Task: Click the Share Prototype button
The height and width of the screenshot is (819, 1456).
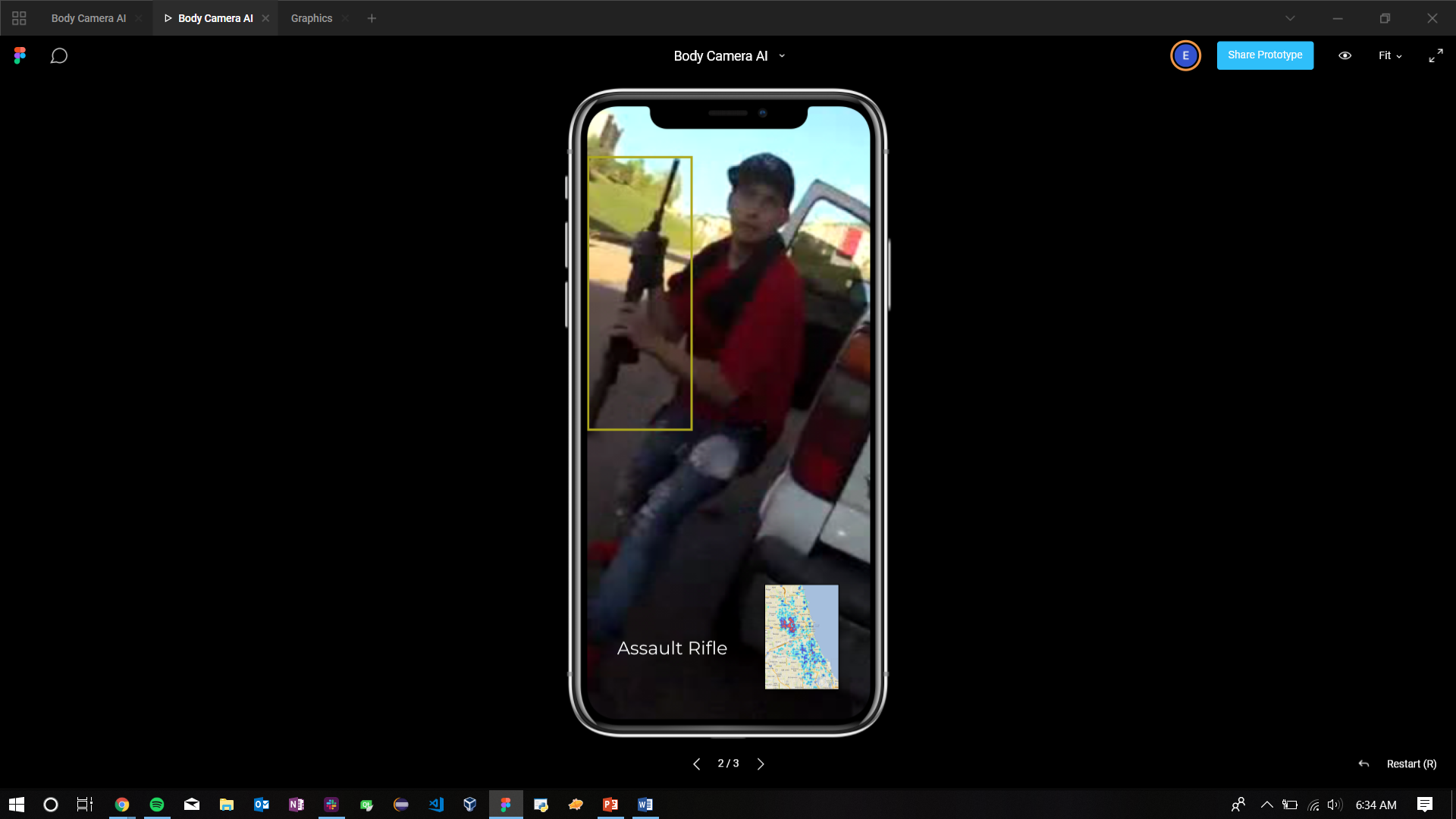Action: pos(1265,55)
